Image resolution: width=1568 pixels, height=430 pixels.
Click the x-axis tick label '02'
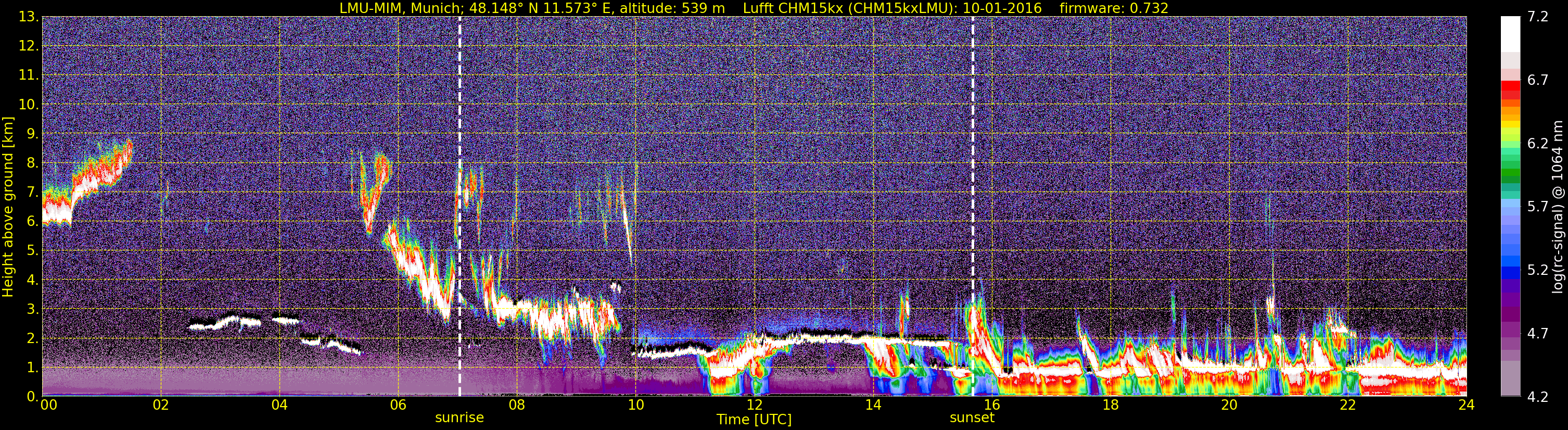click(x=161, y=404)
